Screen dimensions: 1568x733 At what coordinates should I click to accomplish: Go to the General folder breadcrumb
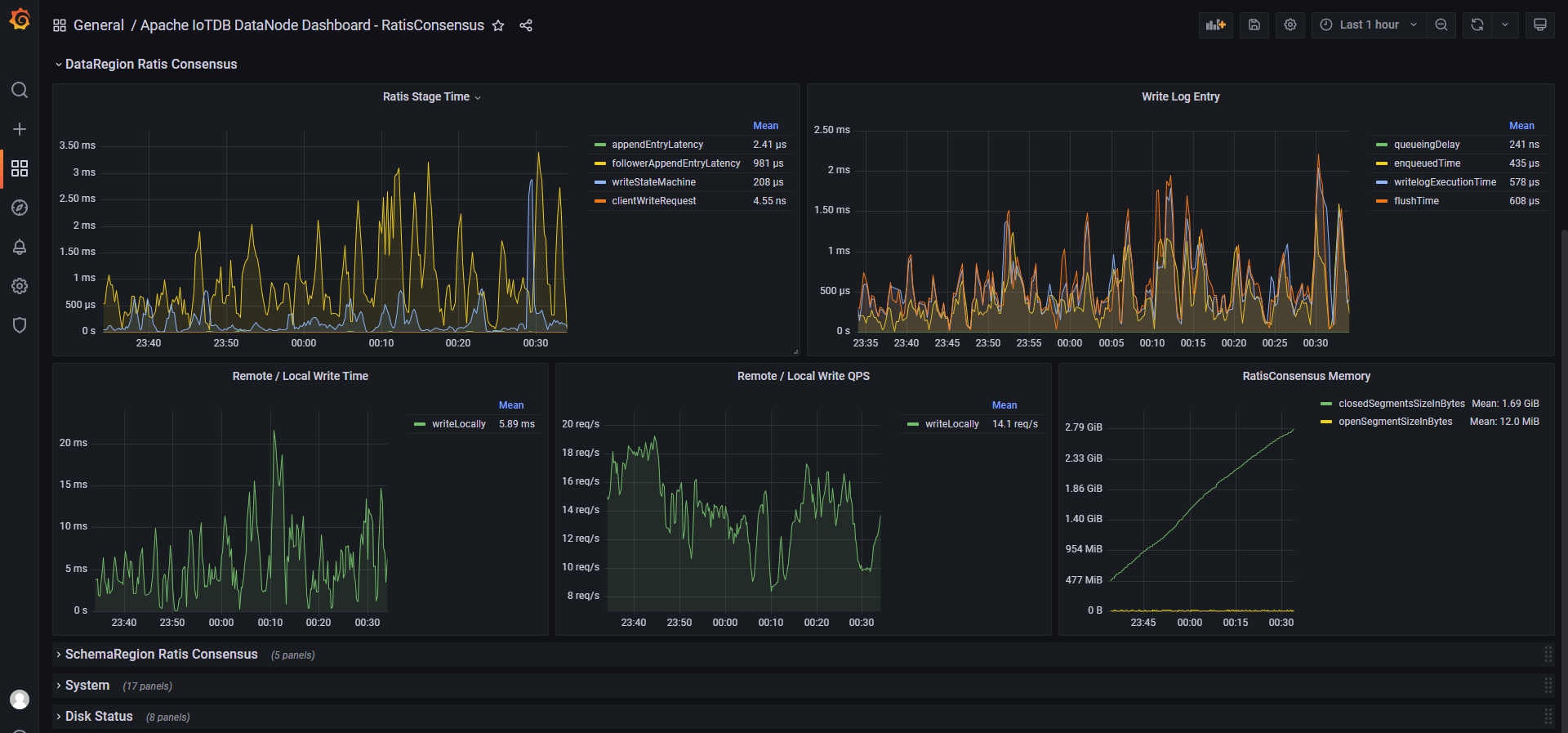[99, 25]
